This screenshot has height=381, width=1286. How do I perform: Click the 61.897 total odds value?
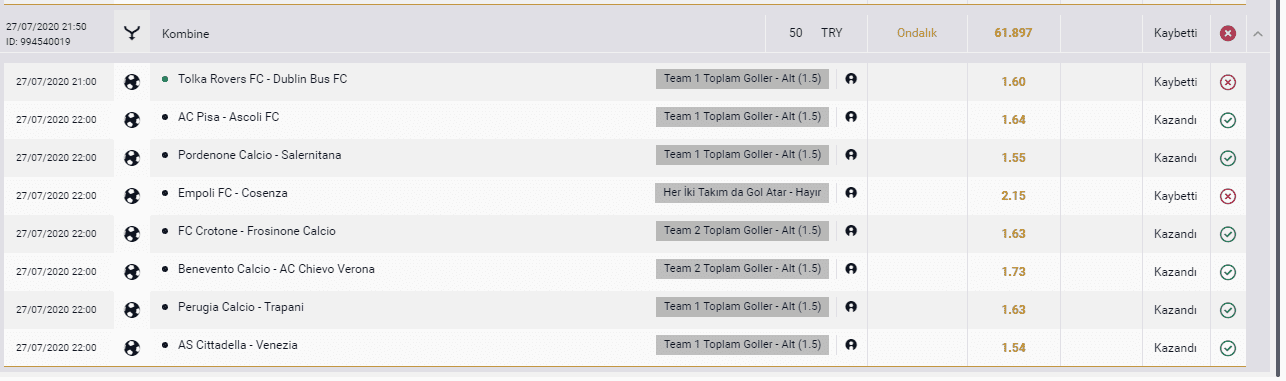(1013, 33)
